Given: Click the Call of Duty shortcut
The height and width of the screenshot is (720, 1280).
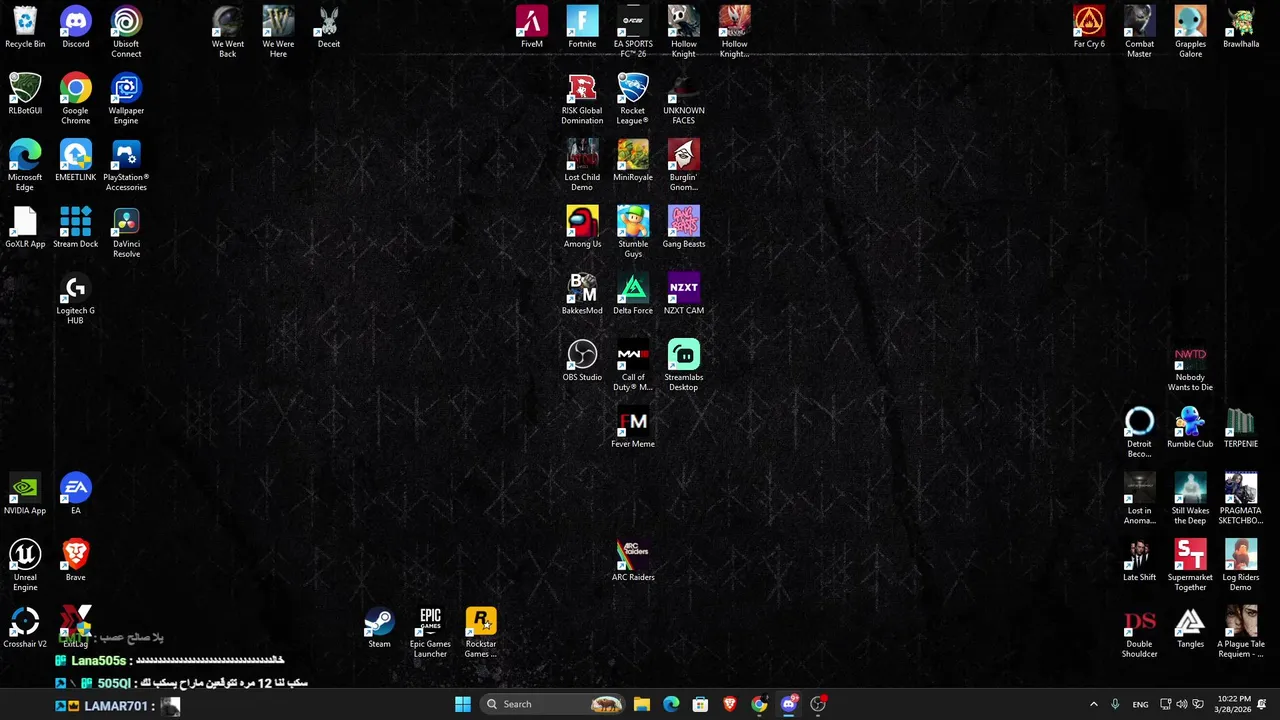Looking at the screenshot, I should [x=633, y=366].
